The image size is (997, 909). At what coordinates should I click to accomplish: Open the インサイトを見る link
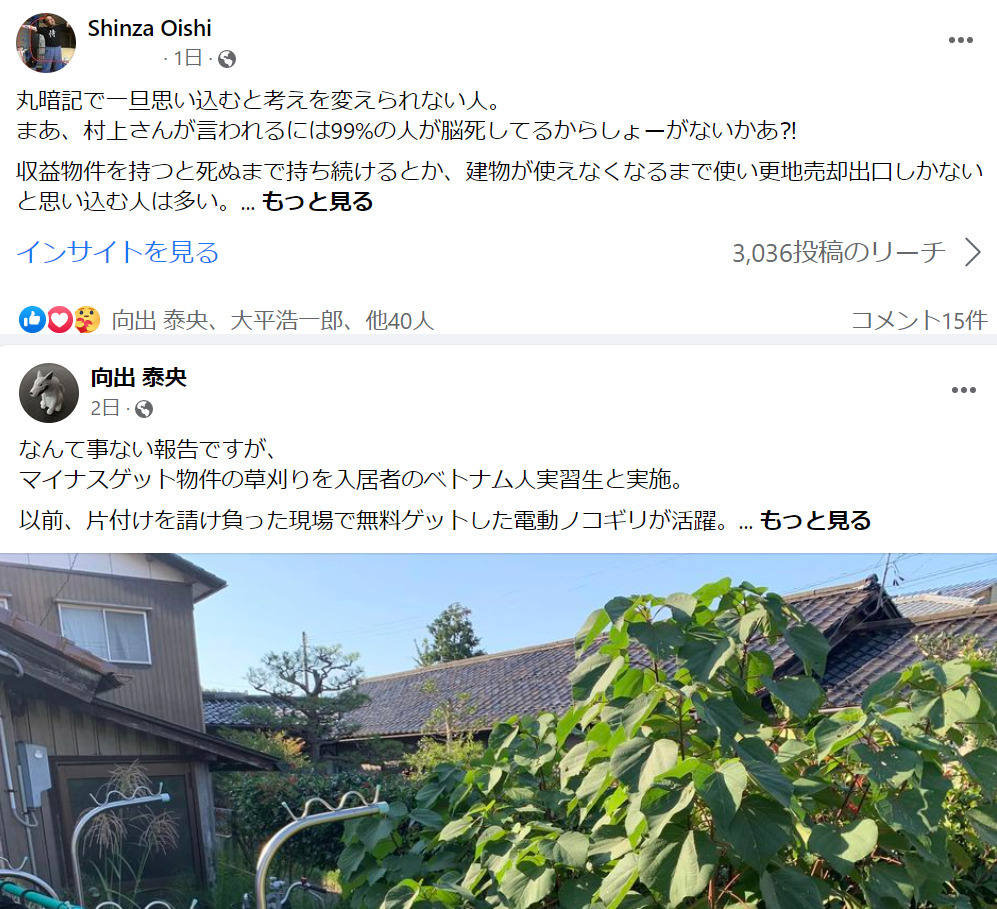[x=118, y=252]
